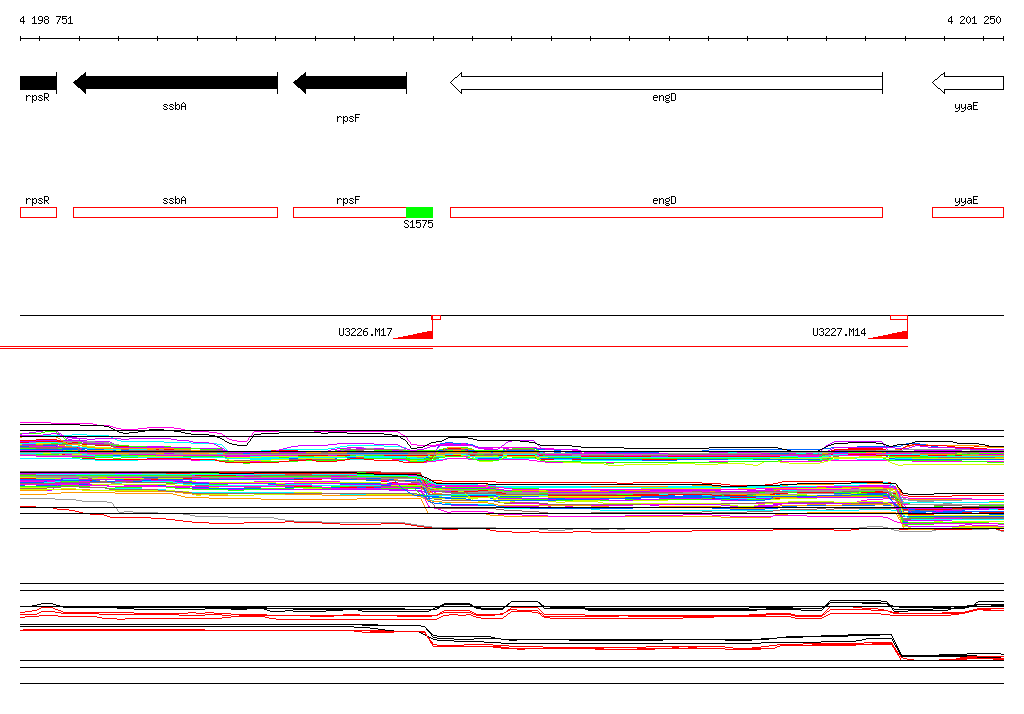Click the white yyaE gene arrow
1024x714 pixels.
coord(968,83)
